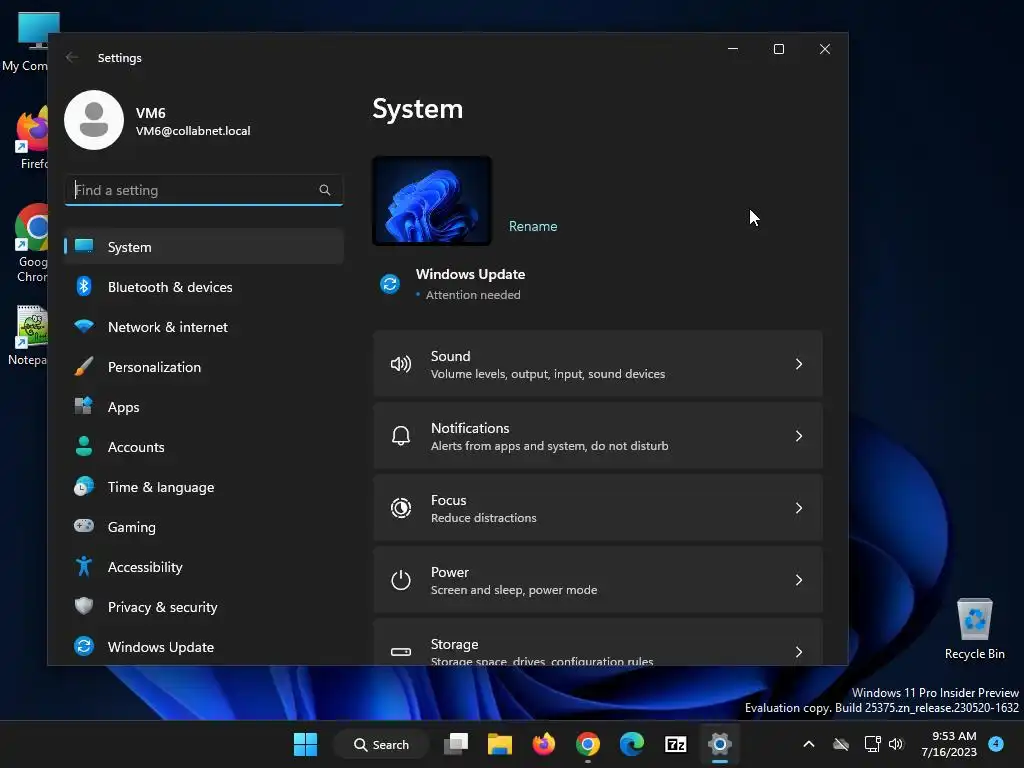Open the Storage settings row

click(598, 643)
